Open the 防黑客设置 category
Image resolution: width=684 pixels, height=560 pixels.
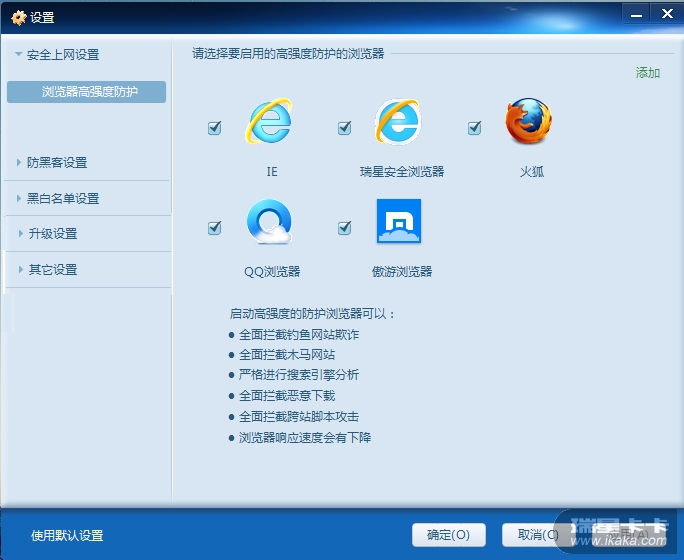(x=57, y=163)
